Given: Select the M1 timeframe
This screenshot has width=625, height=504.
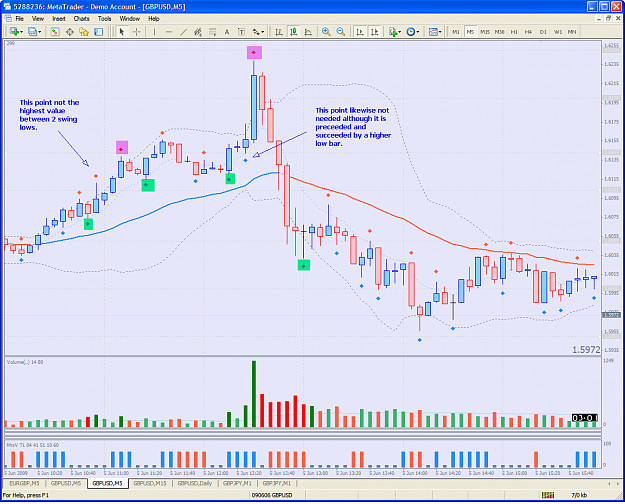Looking at the screenshot, I should (x=456, y=32).
